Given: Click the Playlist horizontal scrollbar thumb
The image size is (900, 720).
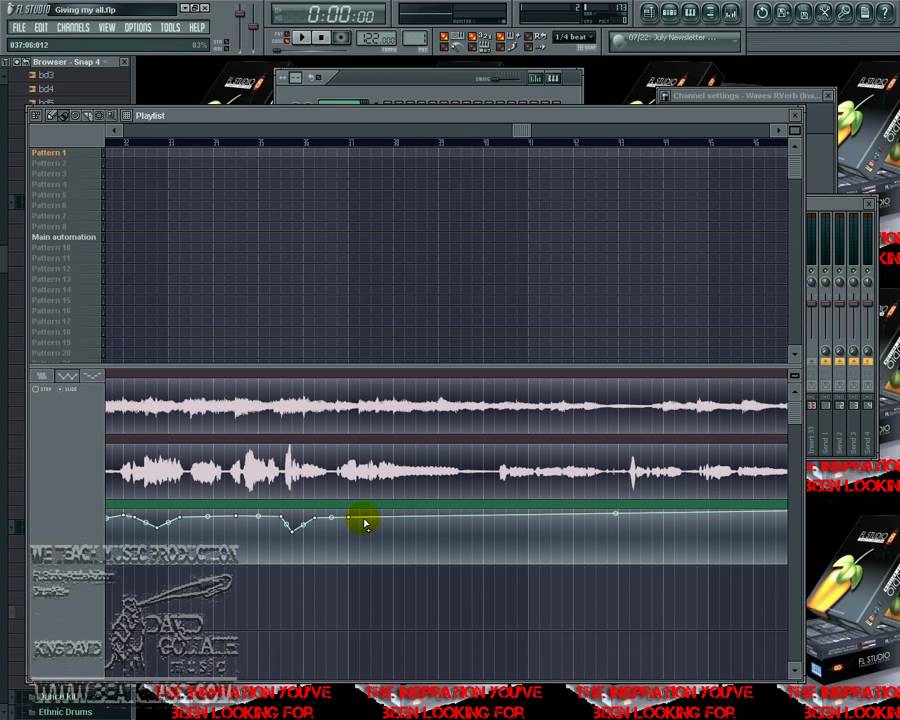Looking at the screenshot, I should pos(522,131).
